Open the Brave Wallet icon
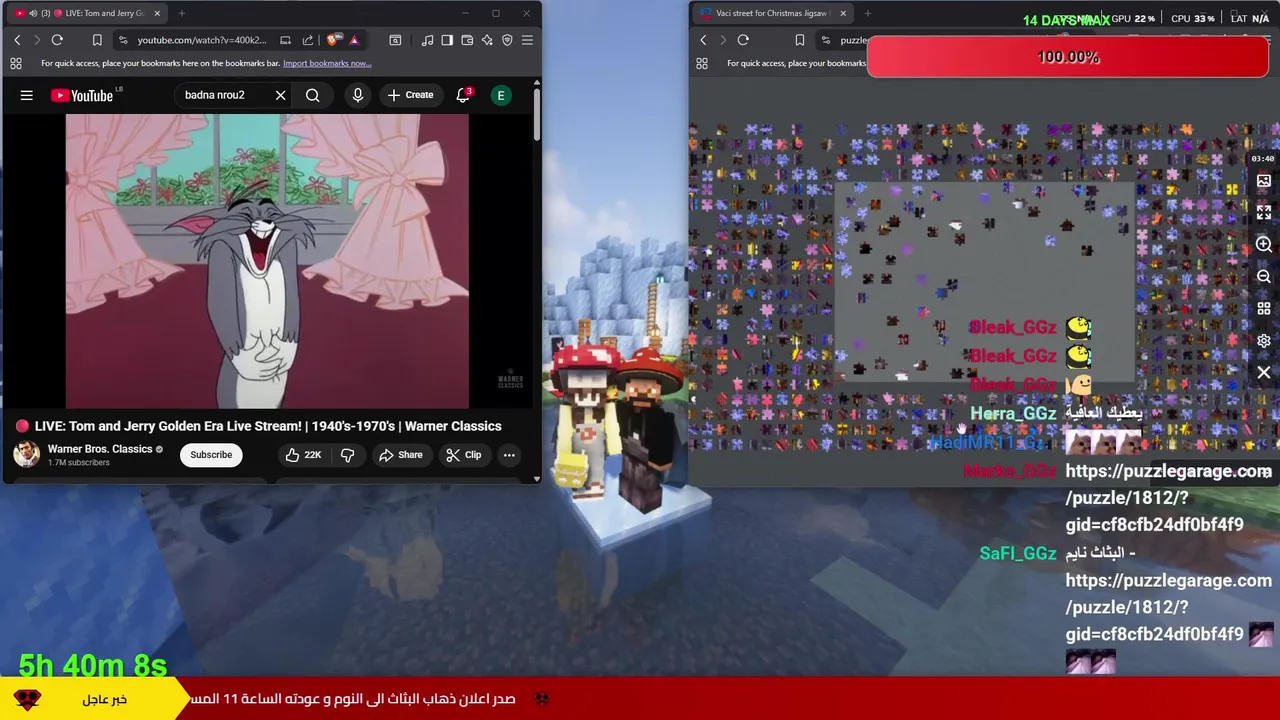The height and width of the screenshot is (720, 1280). (x=467, y=40)
